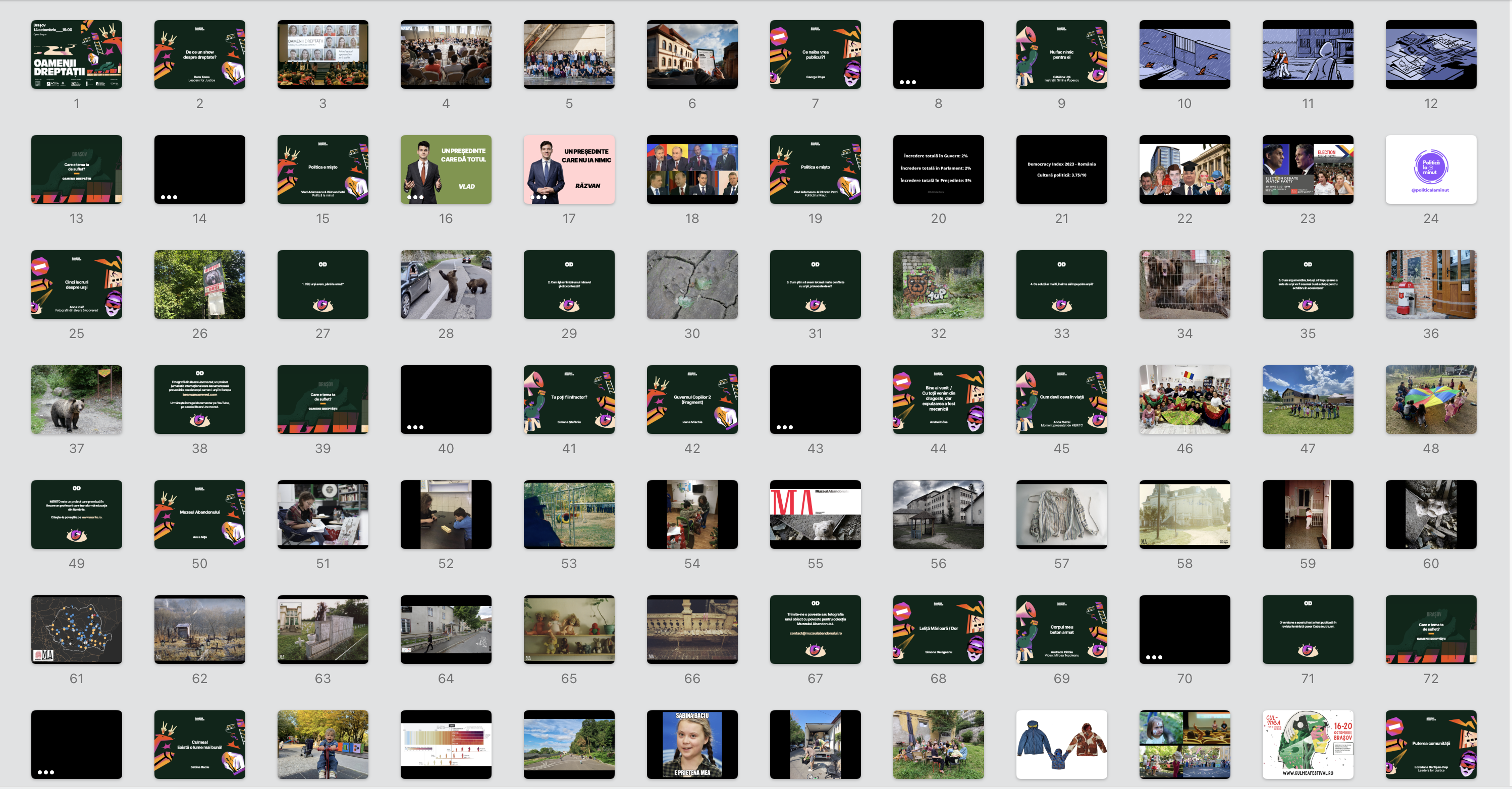Viewport: 1512px width, 789px height.
Task: Select slide "De ce un show despre dreptate?"
Action: [x=199, y=54]
